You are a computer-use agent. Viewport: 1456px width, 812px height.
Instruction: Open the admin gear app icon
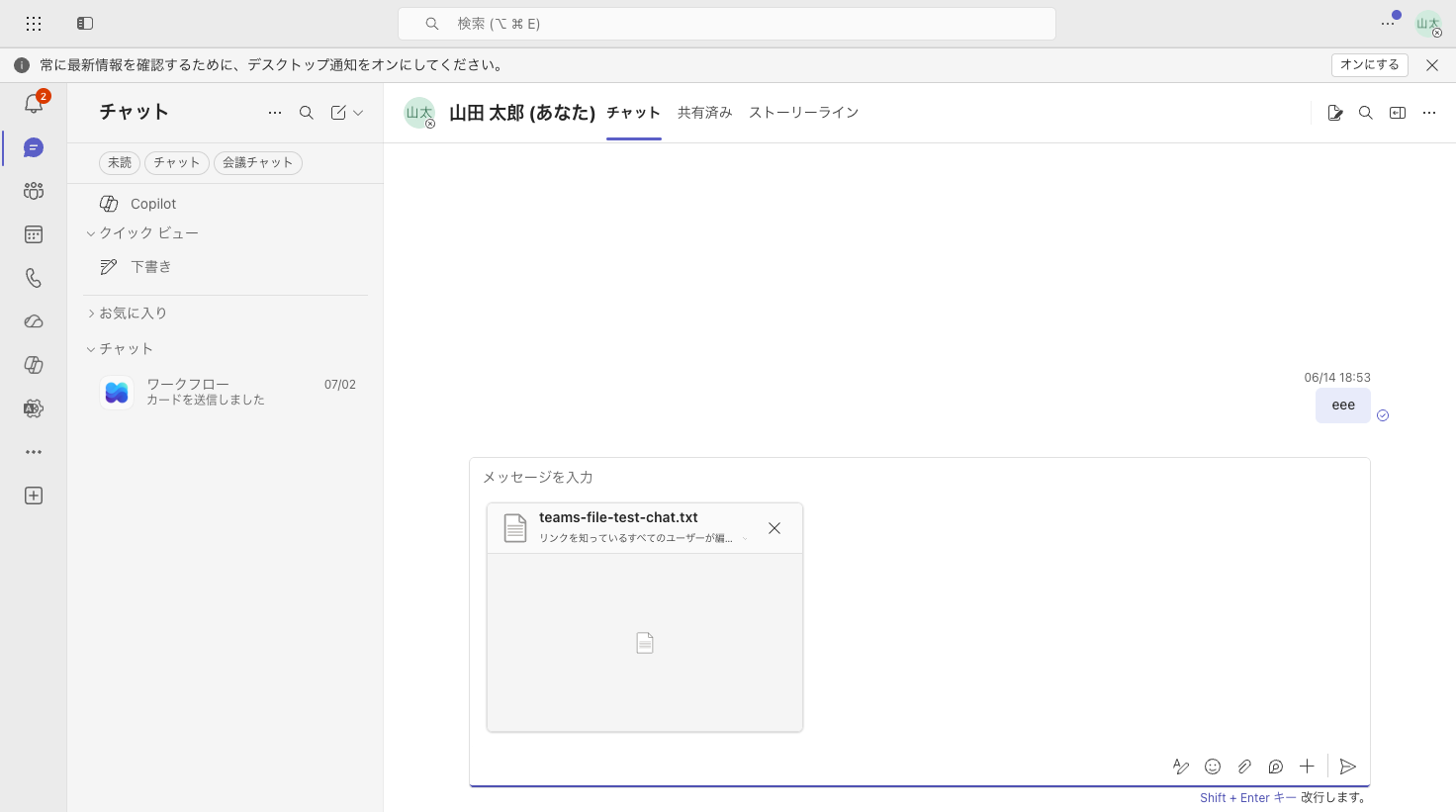pyautogui.click(x=34, y=408)
